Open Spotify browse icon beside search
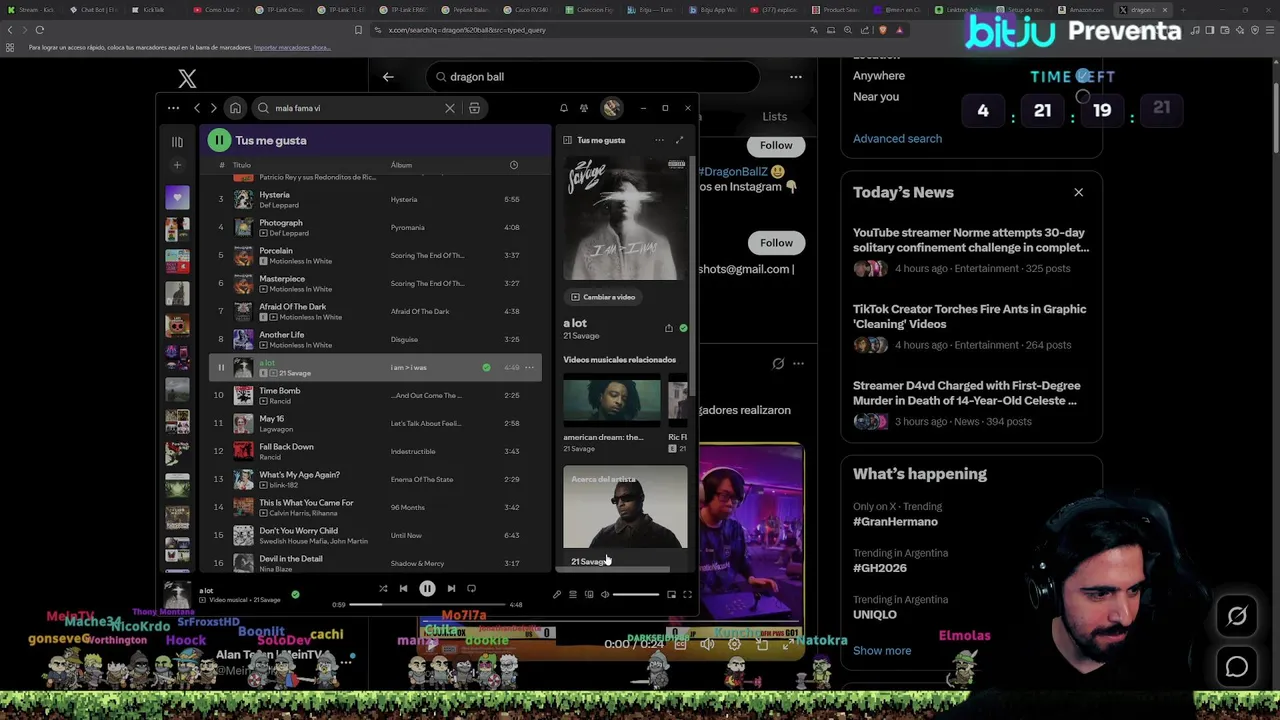The width and height of the screenshot is (1280, 720). (474, 108)
